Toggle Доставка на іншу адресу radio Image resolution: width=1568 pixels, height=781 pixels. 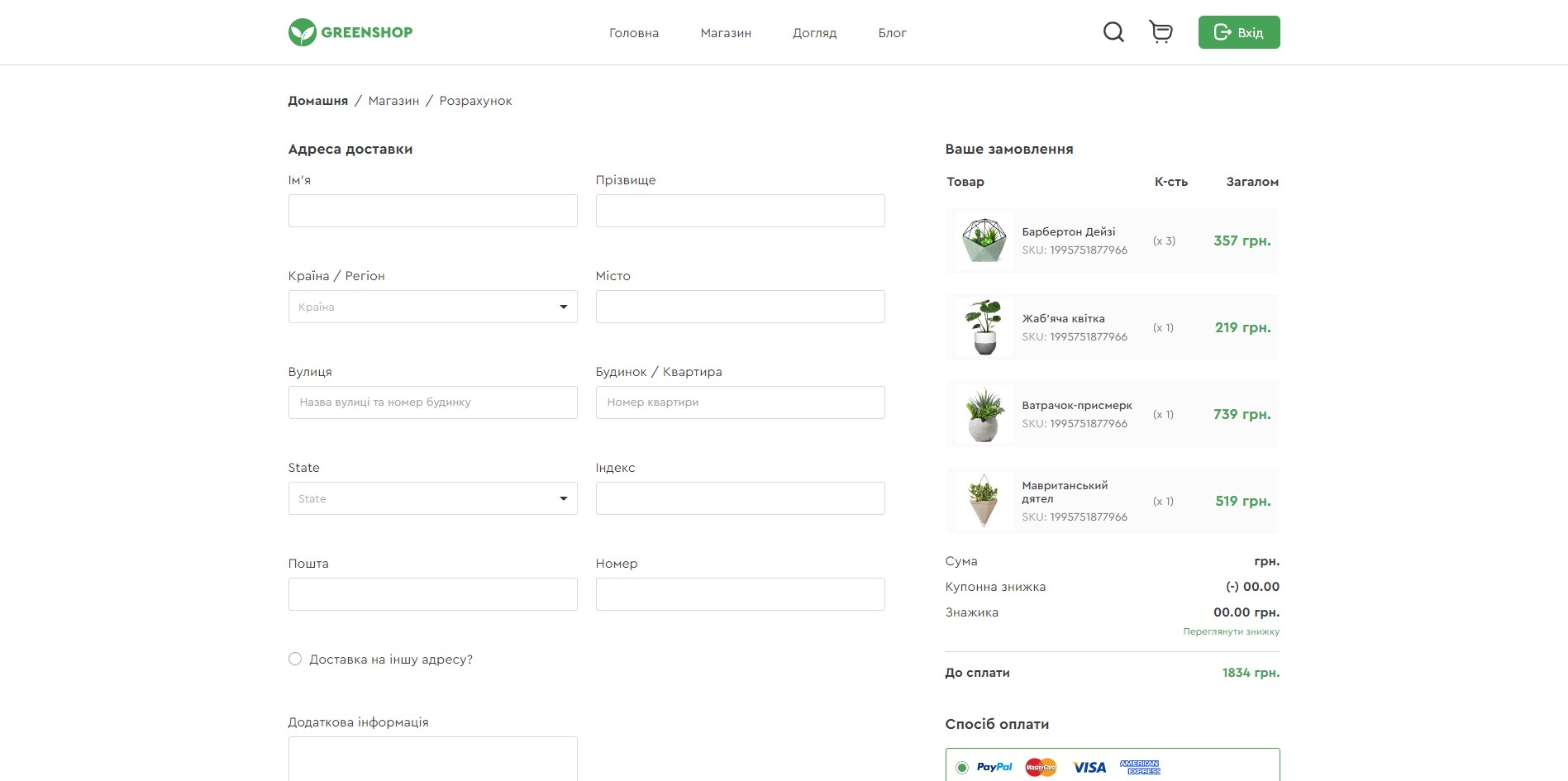coord(295,659)
